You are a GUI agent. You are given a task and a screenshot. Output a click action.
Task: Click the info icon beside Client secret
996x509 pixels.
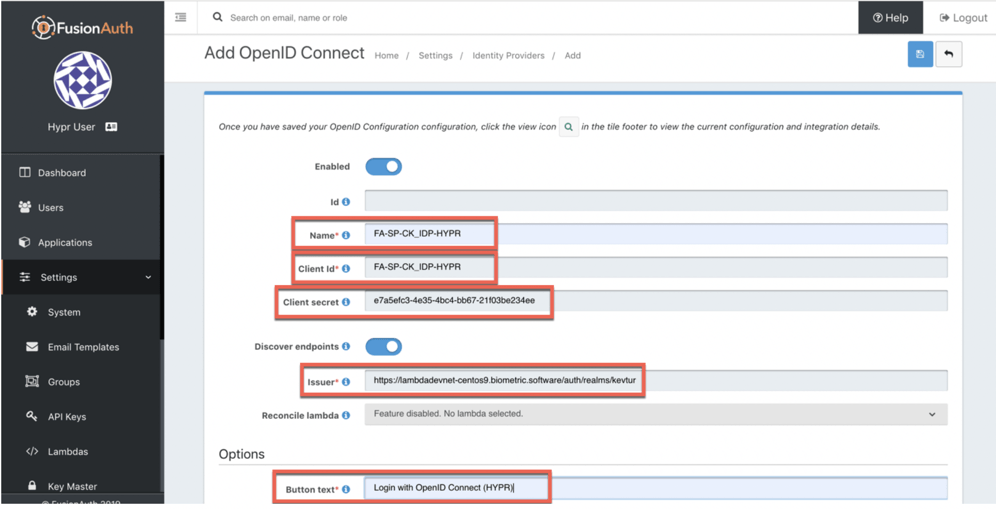coord(346,302)
